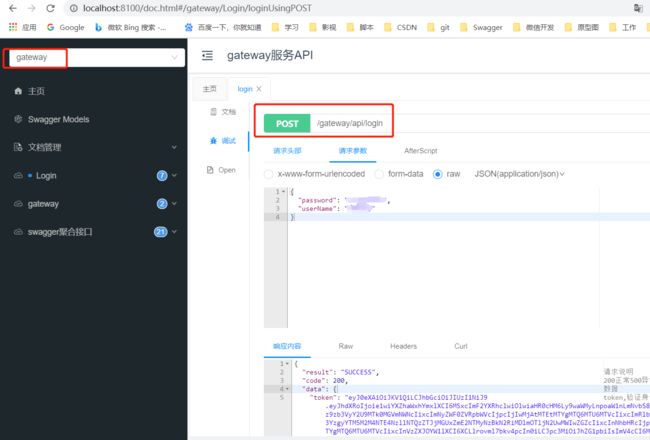This screenshot has width=650, height=440.
Task: Fold the response JSON at line 1
Action: tap(287, 364)
